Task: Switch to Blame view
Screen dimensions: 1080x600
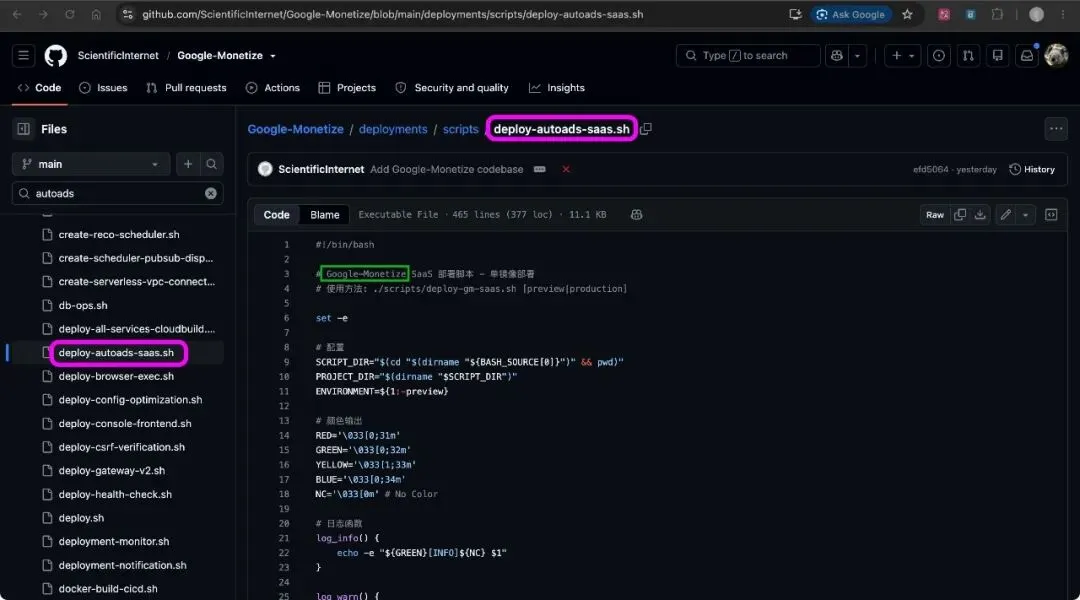Action: [x=324, y=215]
